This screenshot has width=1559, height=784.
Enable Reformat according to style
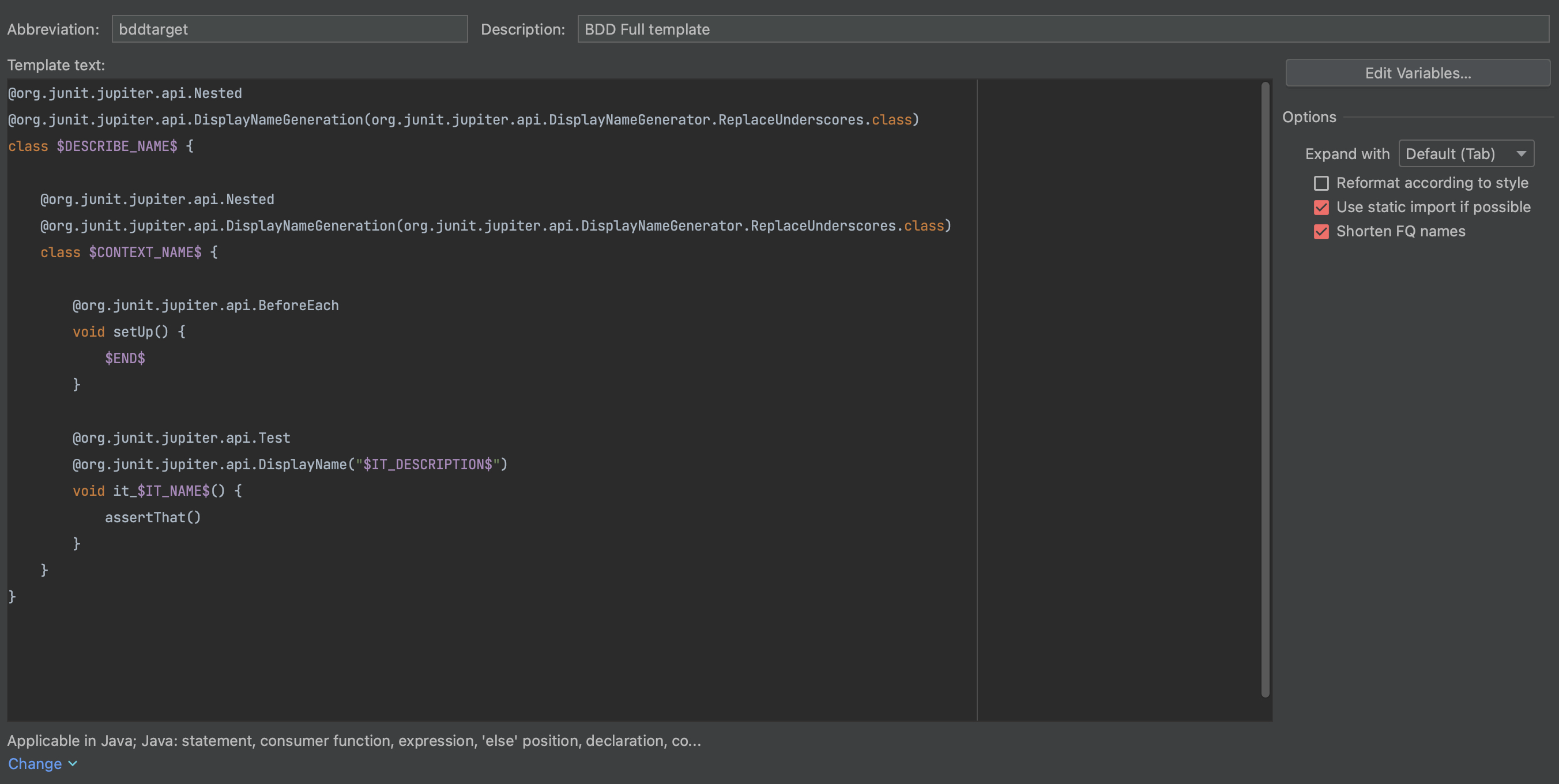click(x=1321, y=183)
